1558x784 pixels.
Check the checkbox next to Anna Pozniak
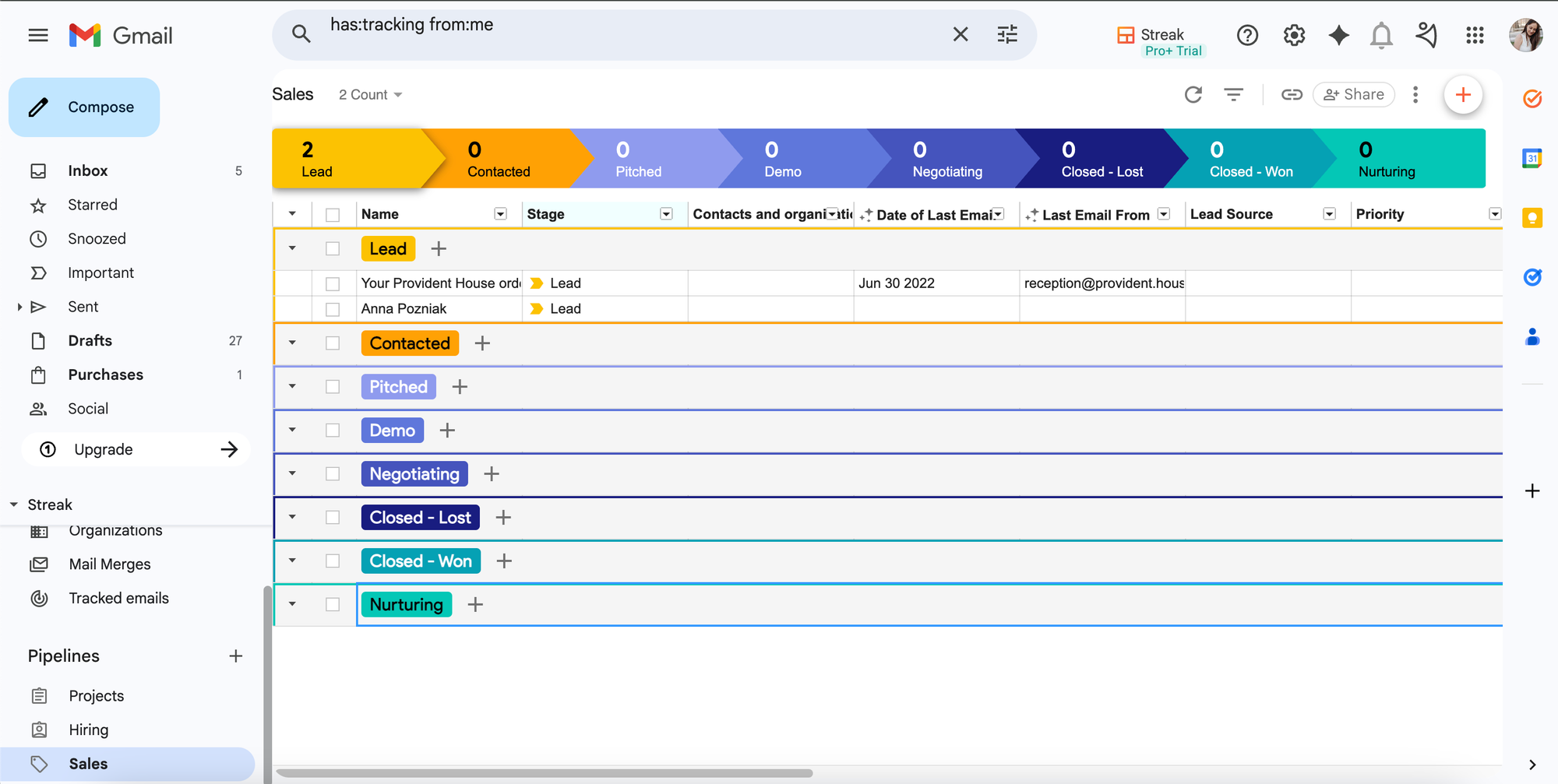click(x=333, y=308)
